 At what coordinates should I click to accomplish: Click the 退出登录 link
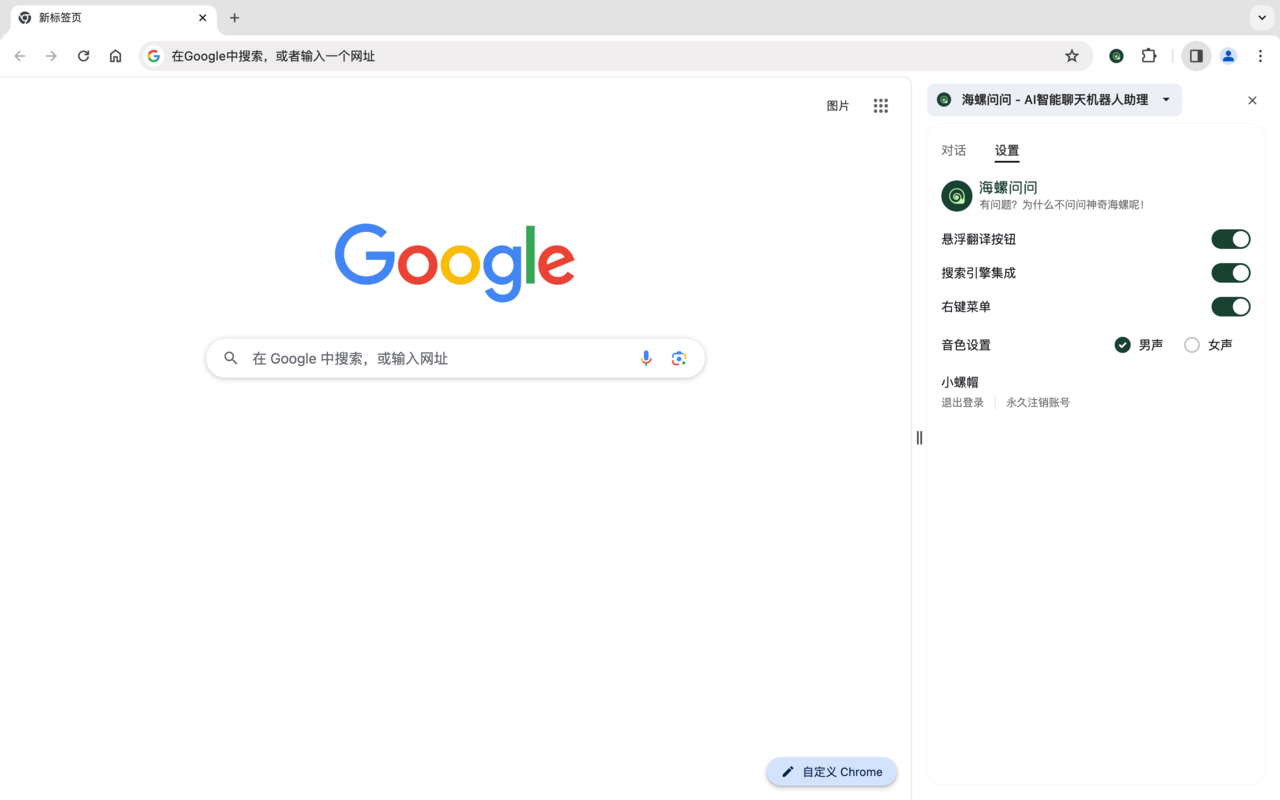coord(962,403)
